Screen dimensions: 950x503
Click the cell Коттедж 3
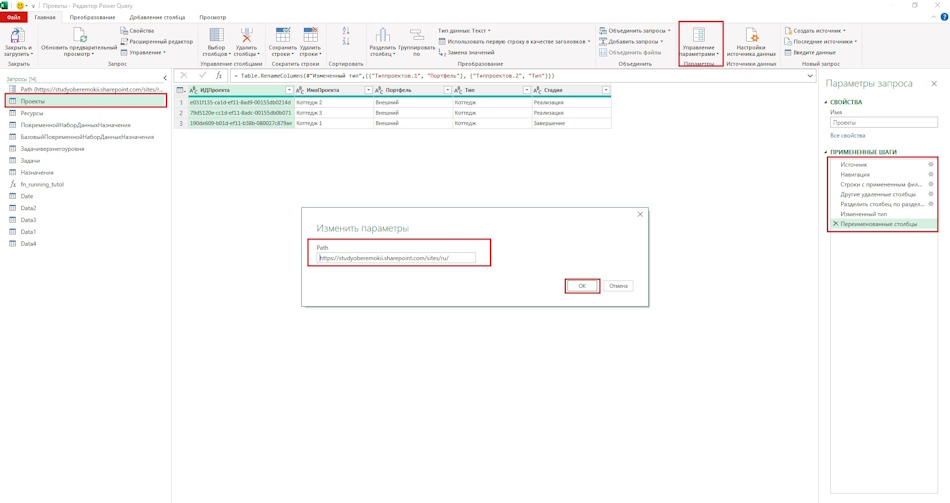(334, 113)
